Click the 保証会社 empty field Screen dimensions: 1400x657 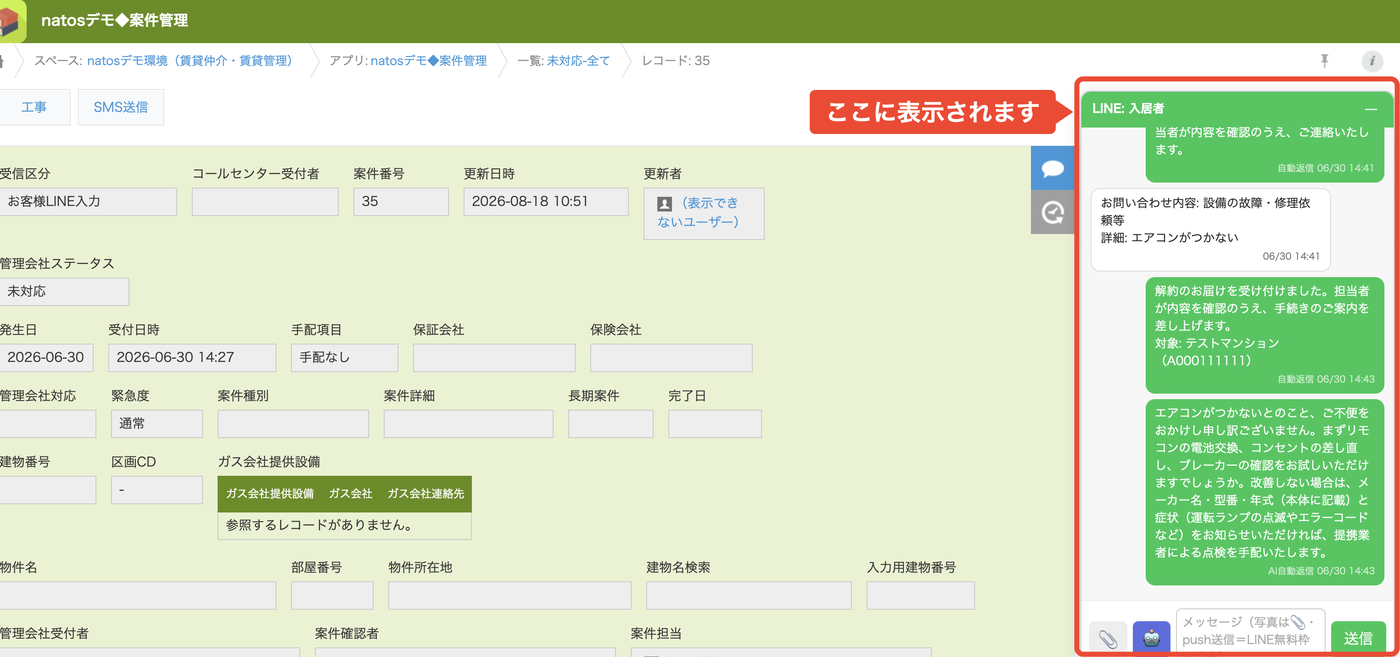tap(494, 357)
